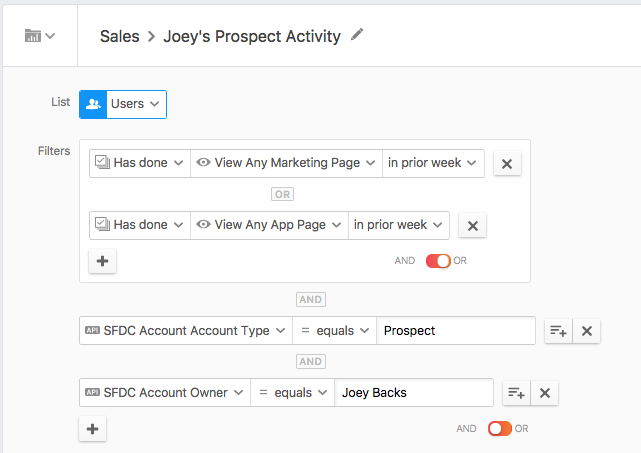
Task: Click add-value icon for Account Type filter
Action: (x=557, y=331)
